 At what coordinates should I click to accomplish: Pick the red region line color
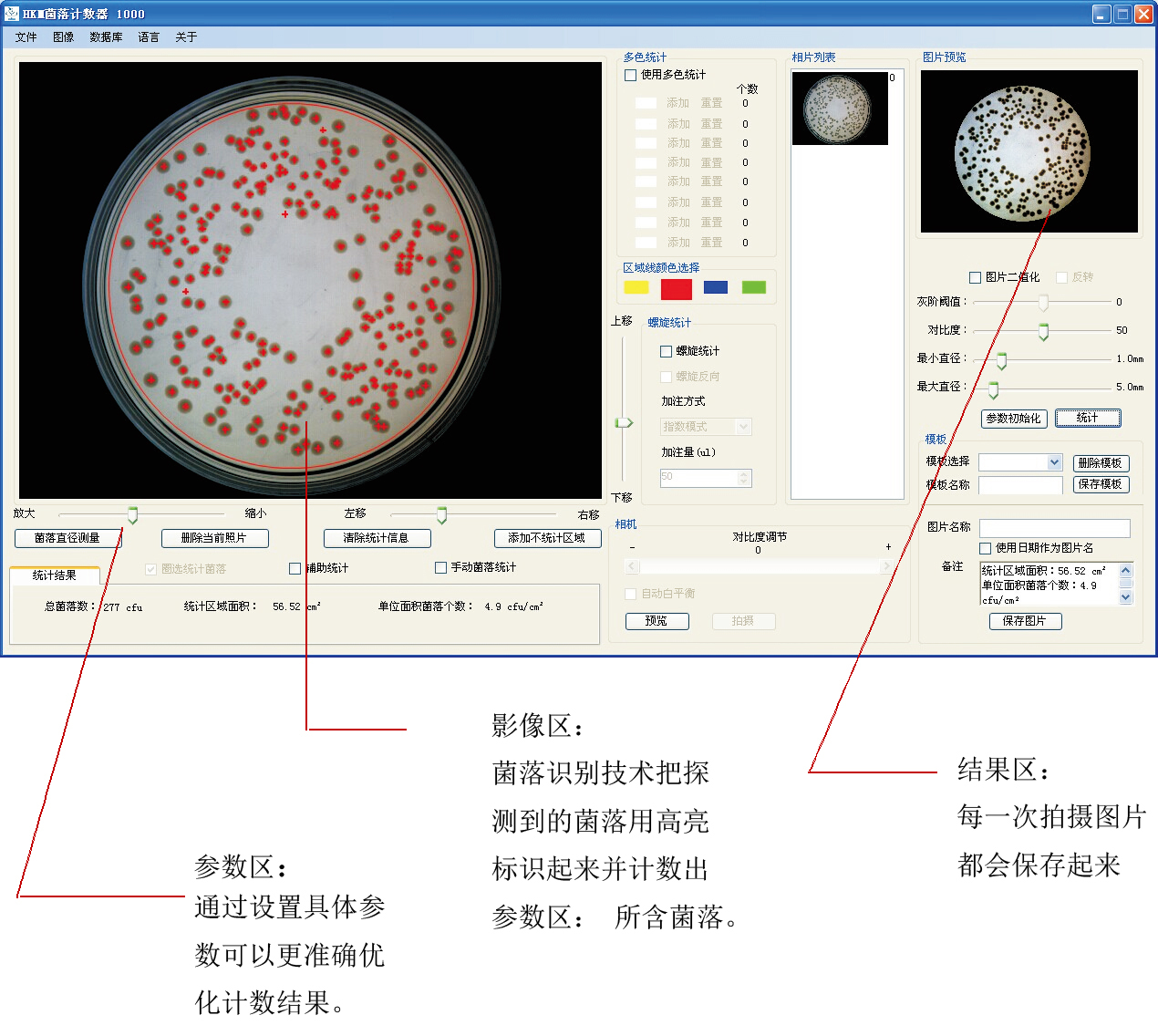(x=676, y=288)
